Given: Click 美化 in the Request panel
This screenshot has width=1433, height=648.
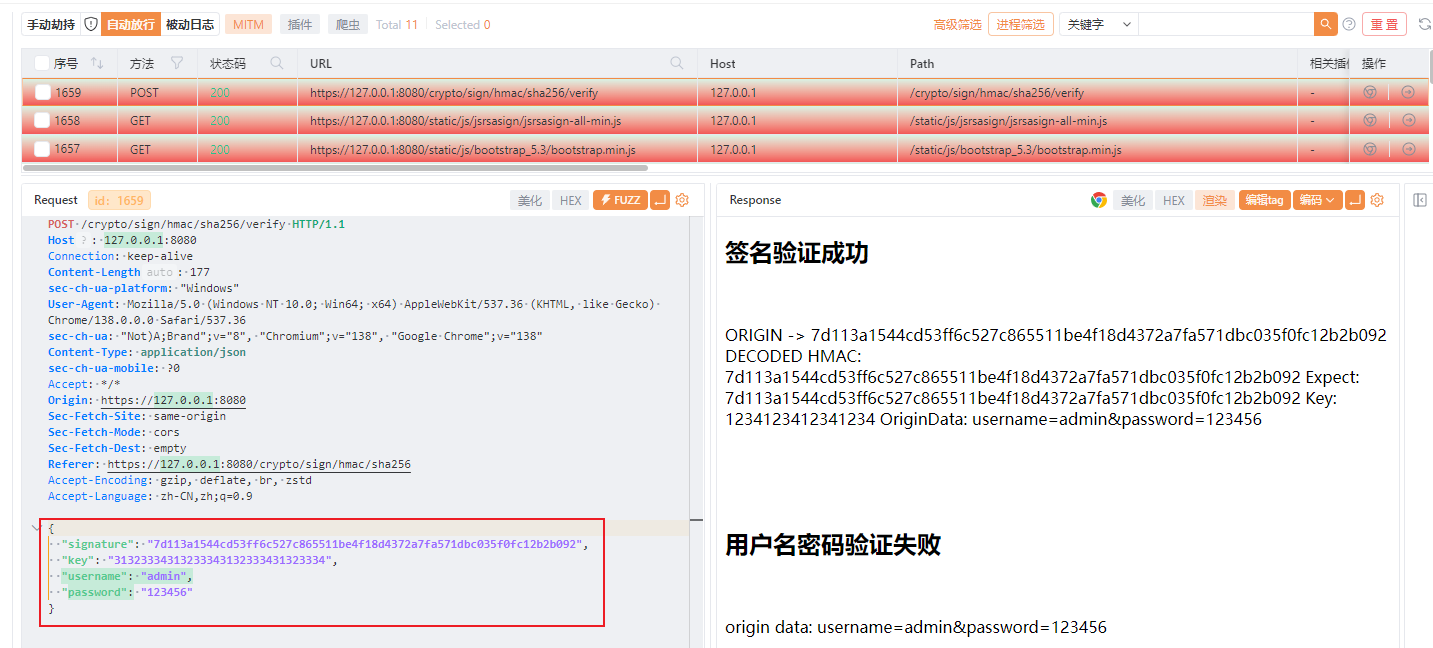Looking at the screenshot, I should pyautogui.click(x=530, y=200).
